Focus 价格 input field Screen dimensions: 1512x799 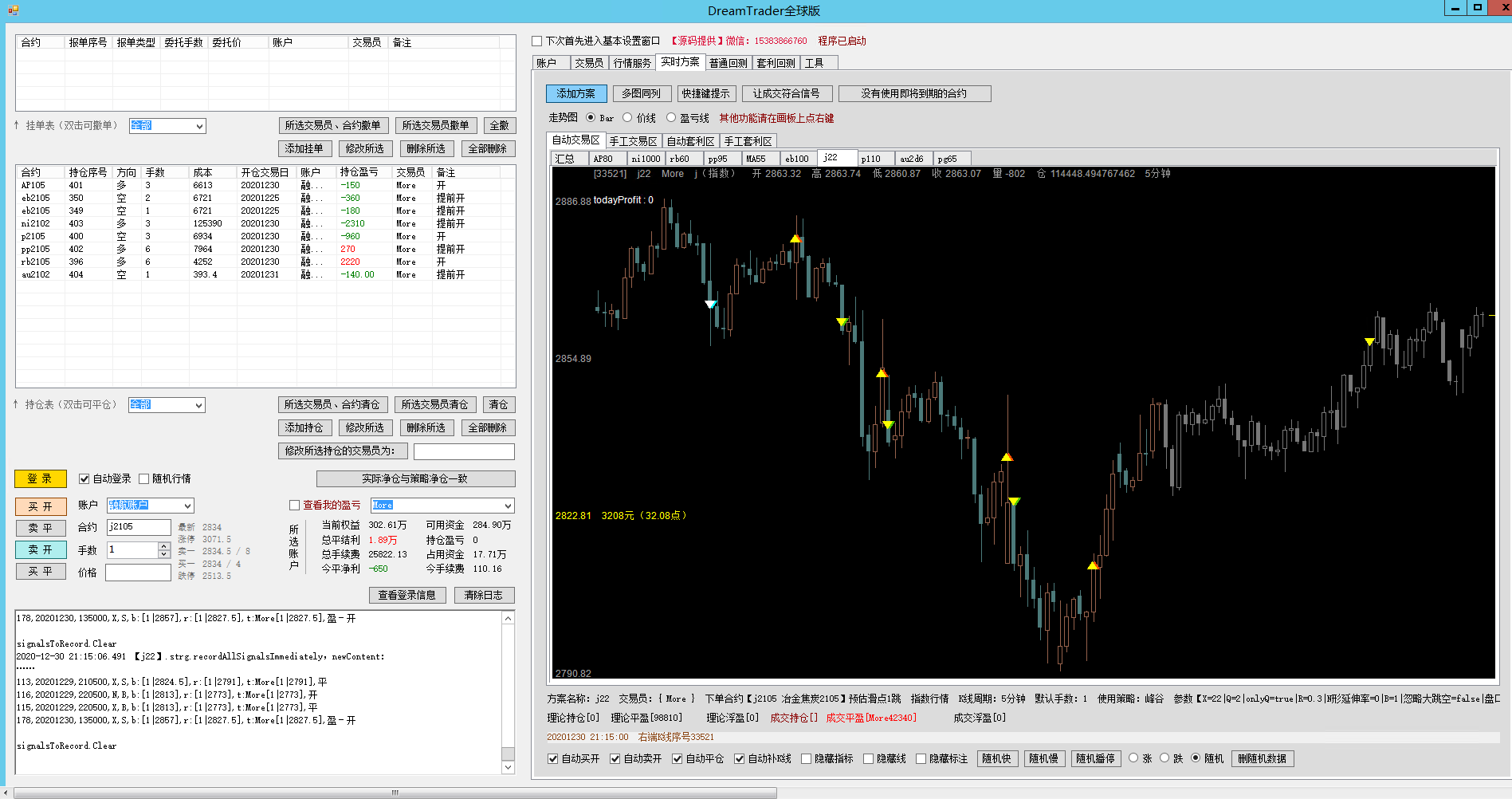(139, 573)
